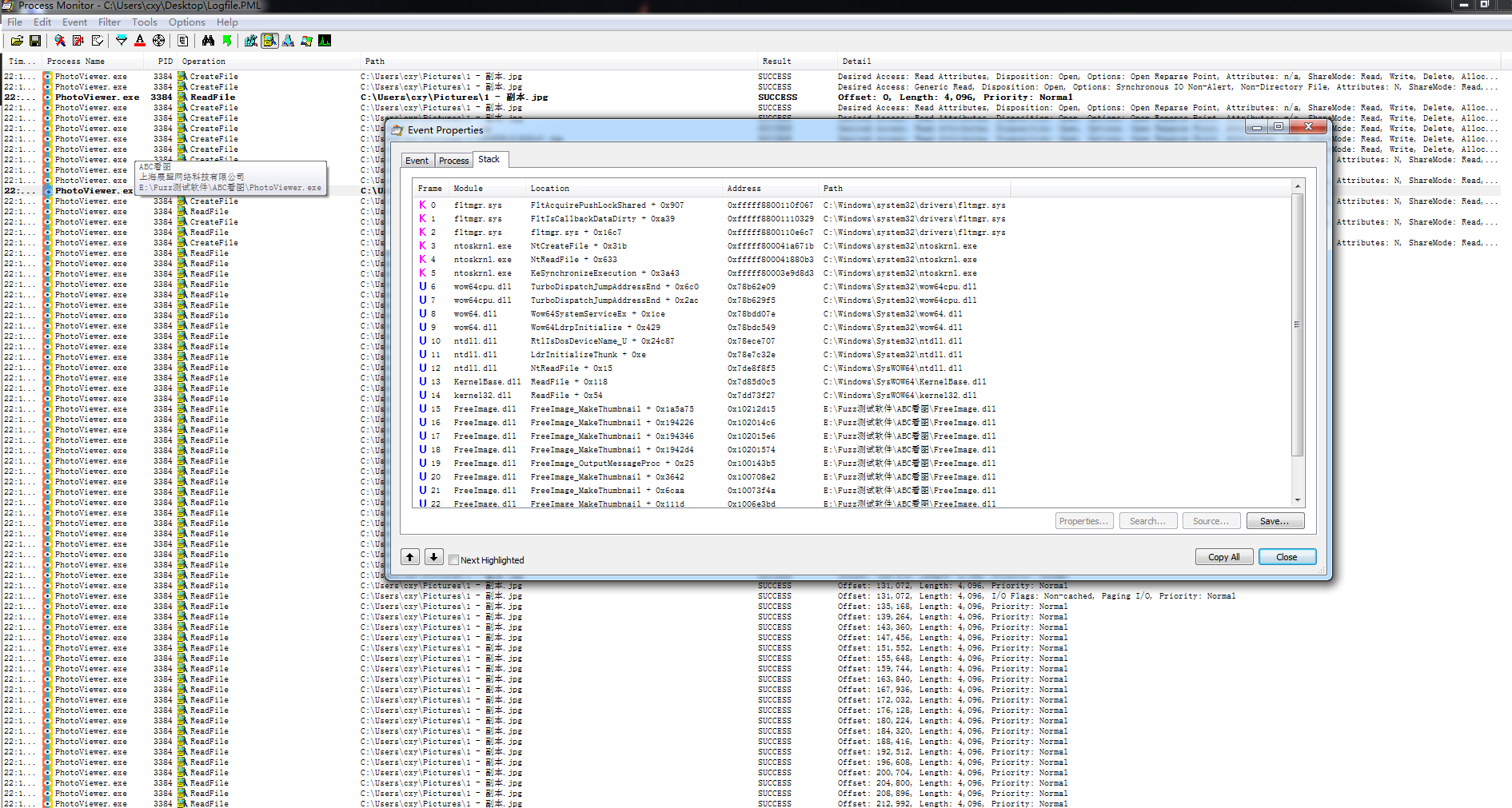Click the Save... button in stack dialog
Screen dimensions: 1512x808
pyautogui.click(x=1274, y=521)
